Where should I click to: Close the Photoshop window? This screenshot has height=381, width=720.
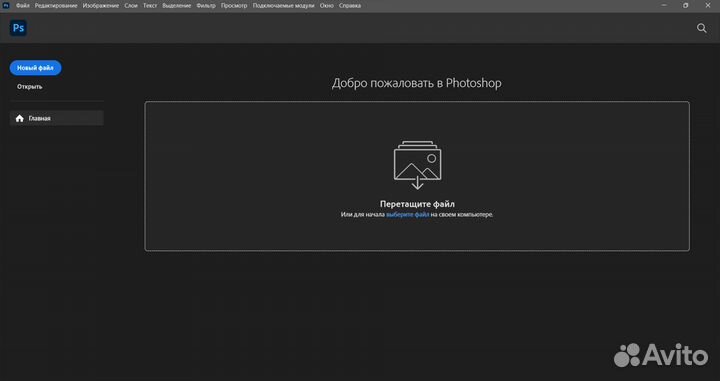pos(708,6)
